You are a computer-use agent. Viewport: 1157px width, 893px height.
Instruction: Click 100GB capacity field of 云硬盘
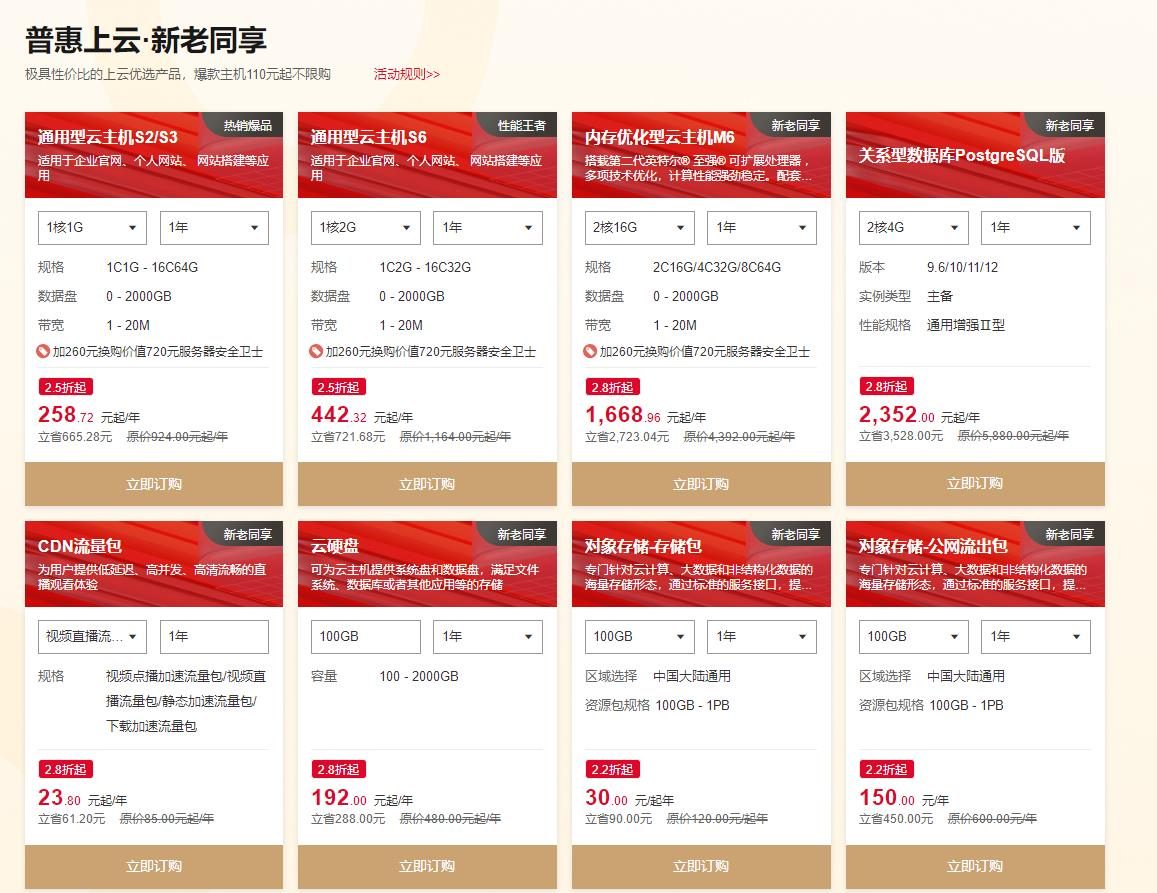pos(366,636)
